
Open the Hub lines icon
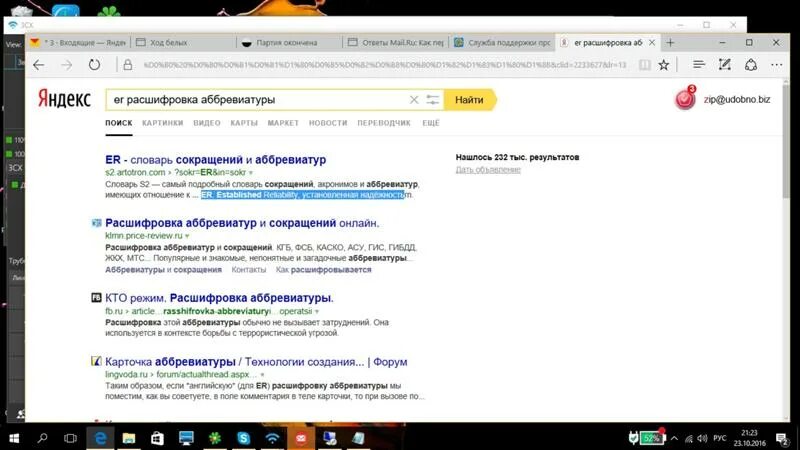point(698,64)
